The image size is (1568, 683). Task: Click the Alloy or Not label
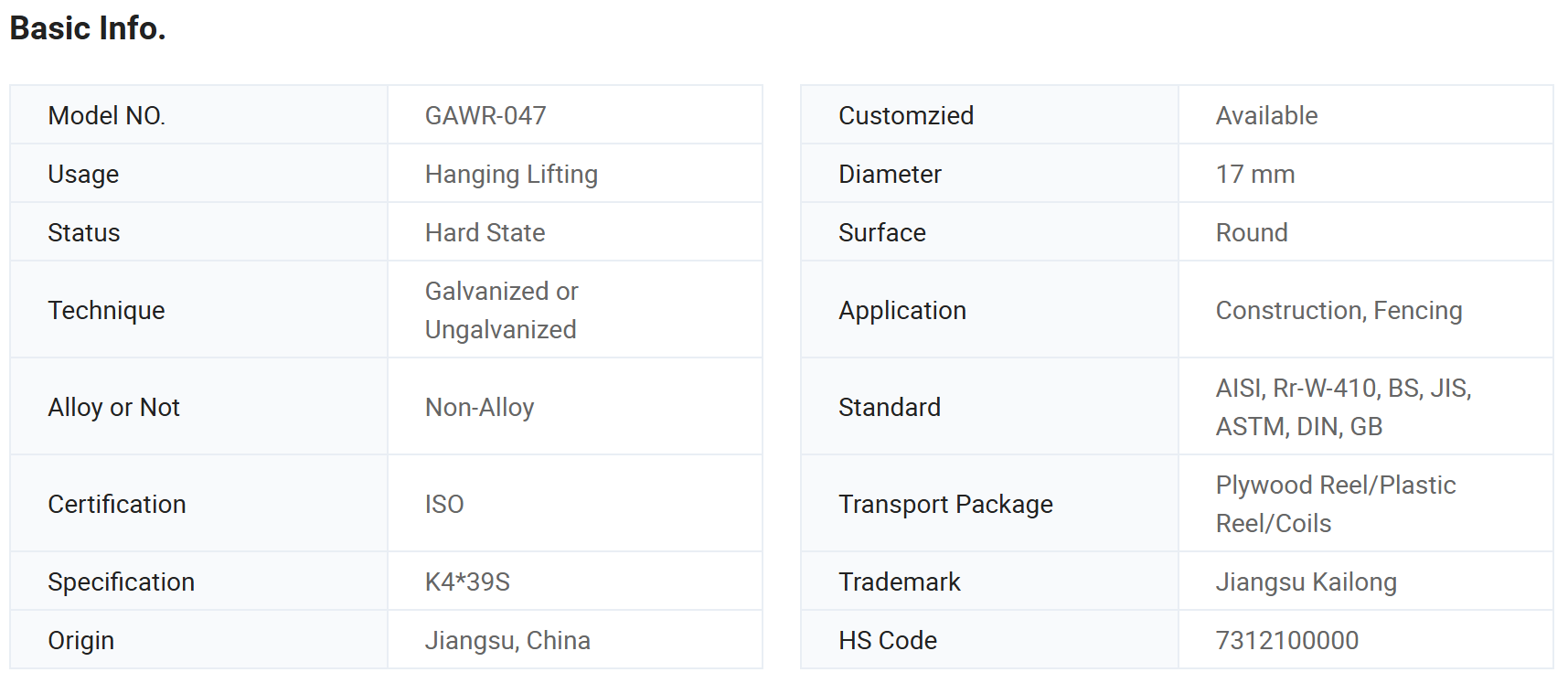(113, 407)
